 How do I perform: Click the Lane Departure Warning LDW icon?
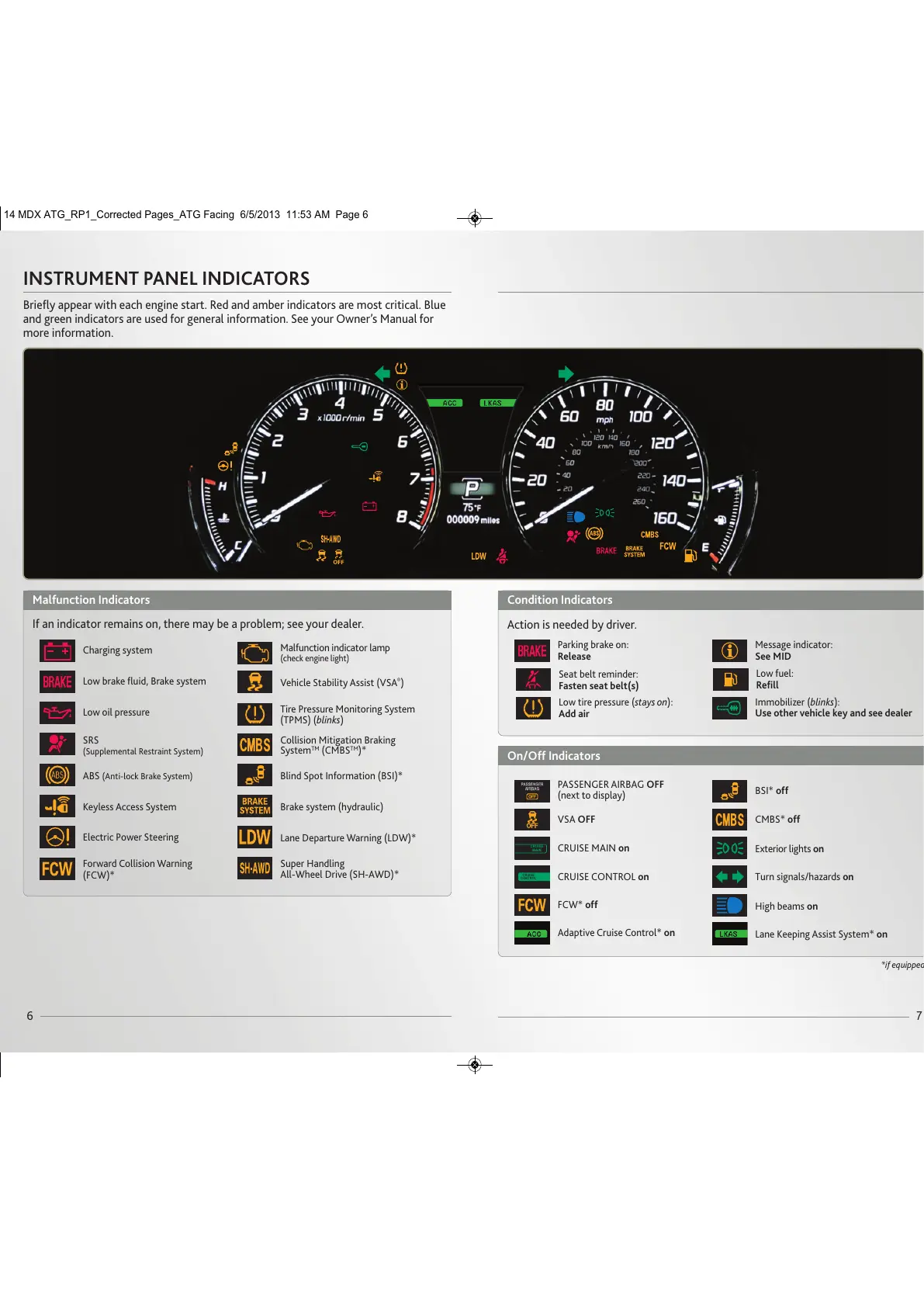(254, 837)
